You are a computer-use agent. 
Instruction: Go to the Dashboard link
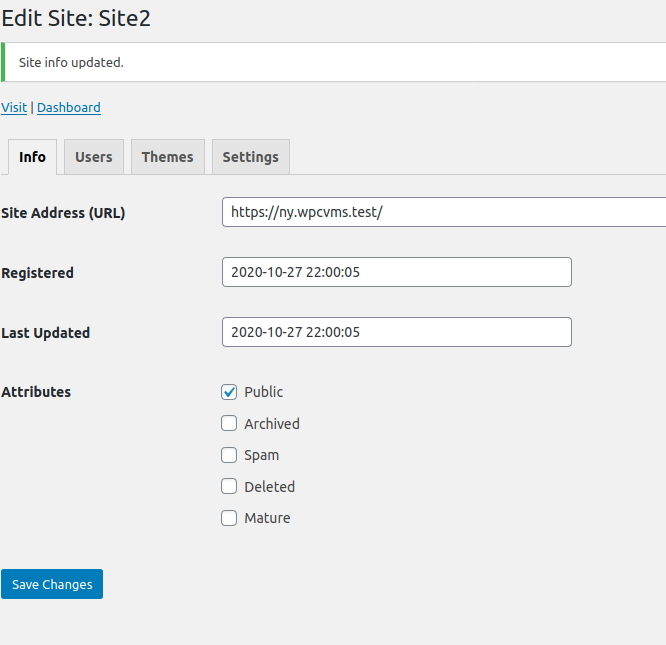tap(68, 107)
